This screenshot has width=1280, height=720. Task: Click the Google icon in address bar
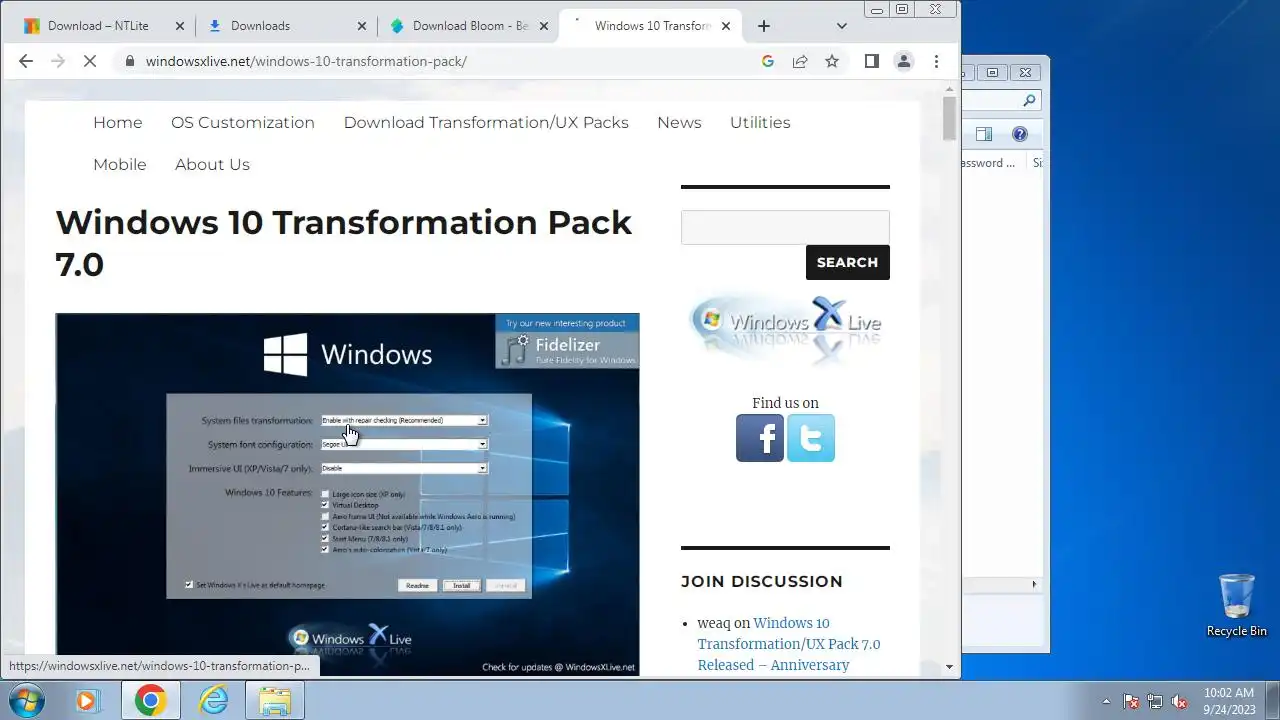pos(768,61)
